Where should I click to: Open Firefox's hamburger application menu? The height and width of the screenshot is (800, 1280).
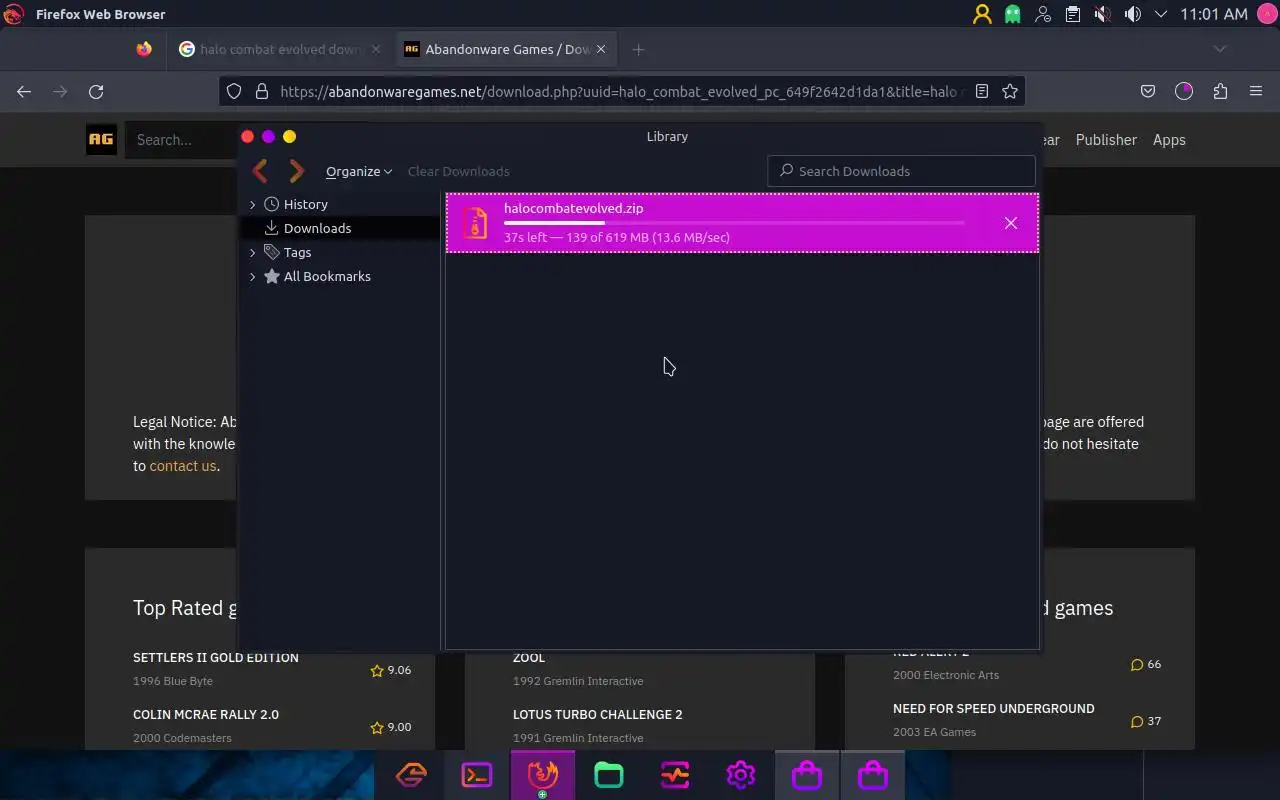point(1256,91)
